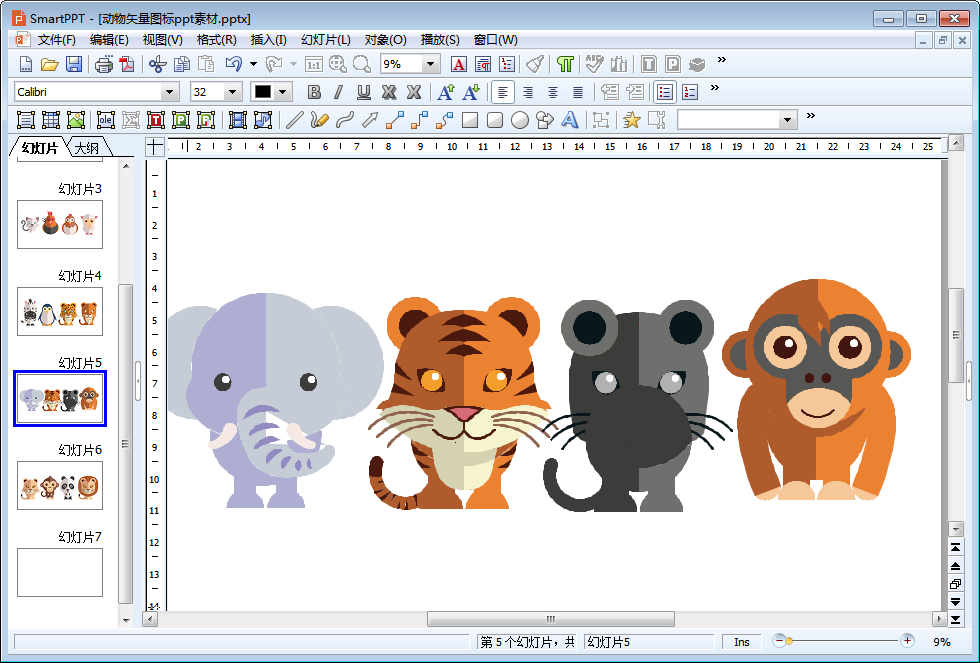Toggle Ins mode in status bar

pos(742,642)
